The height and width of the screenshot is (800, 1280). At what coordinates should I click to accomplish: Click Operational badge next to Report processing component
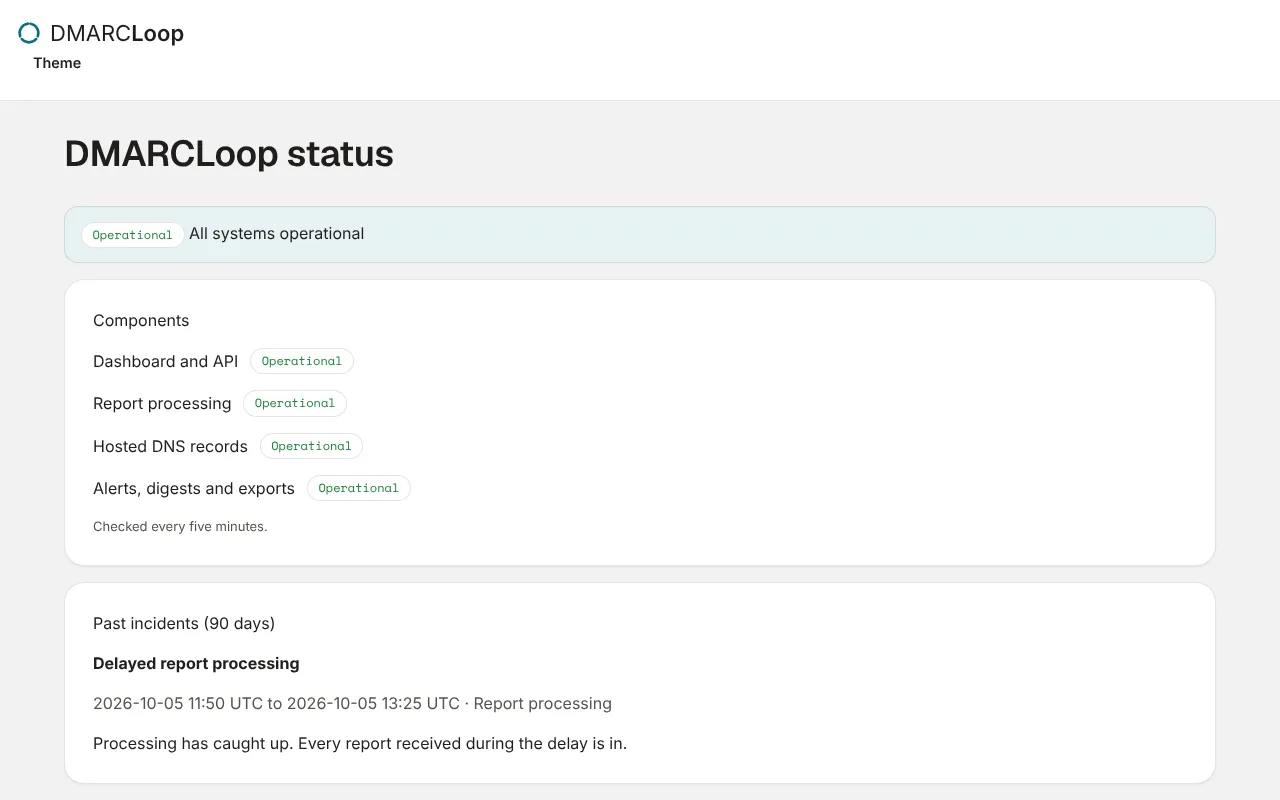295,403
